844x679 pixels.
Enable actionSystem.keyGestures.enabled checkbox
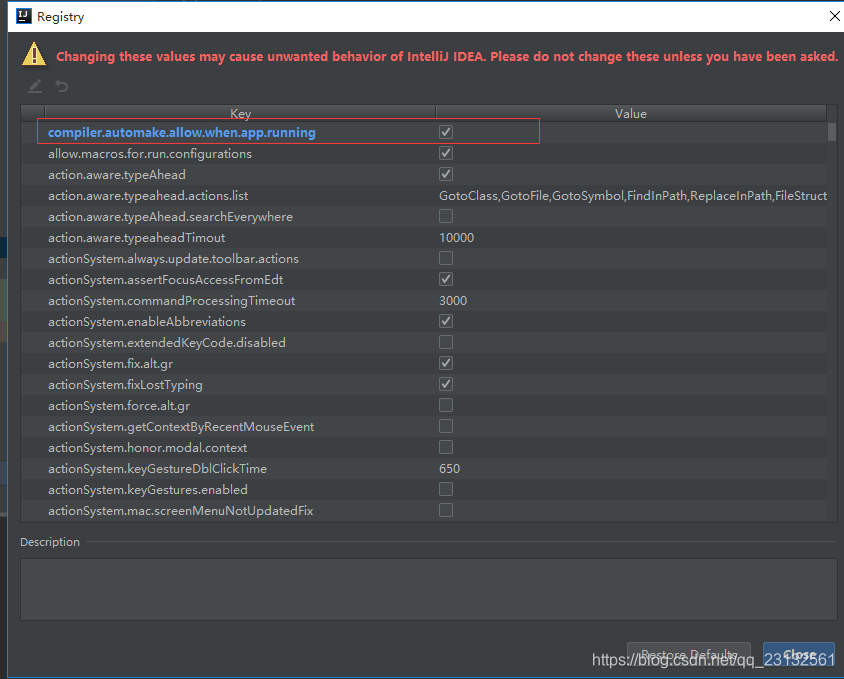(446, 489)
